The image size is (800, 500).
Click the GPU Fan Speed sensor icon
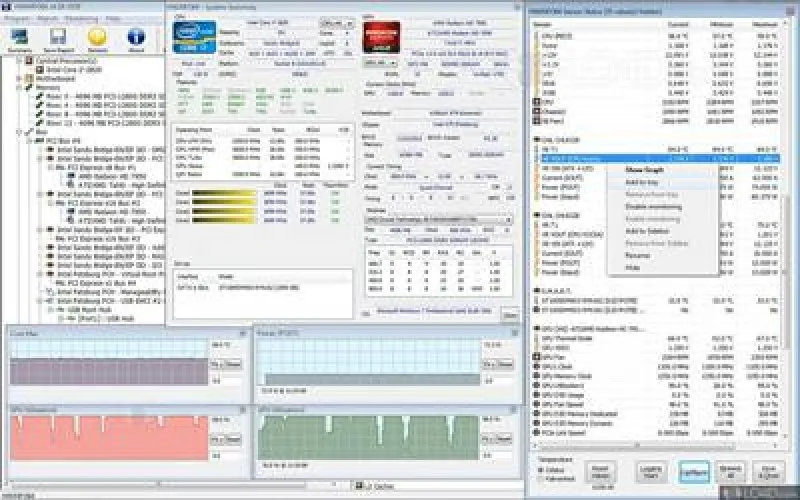click(536, 404)
